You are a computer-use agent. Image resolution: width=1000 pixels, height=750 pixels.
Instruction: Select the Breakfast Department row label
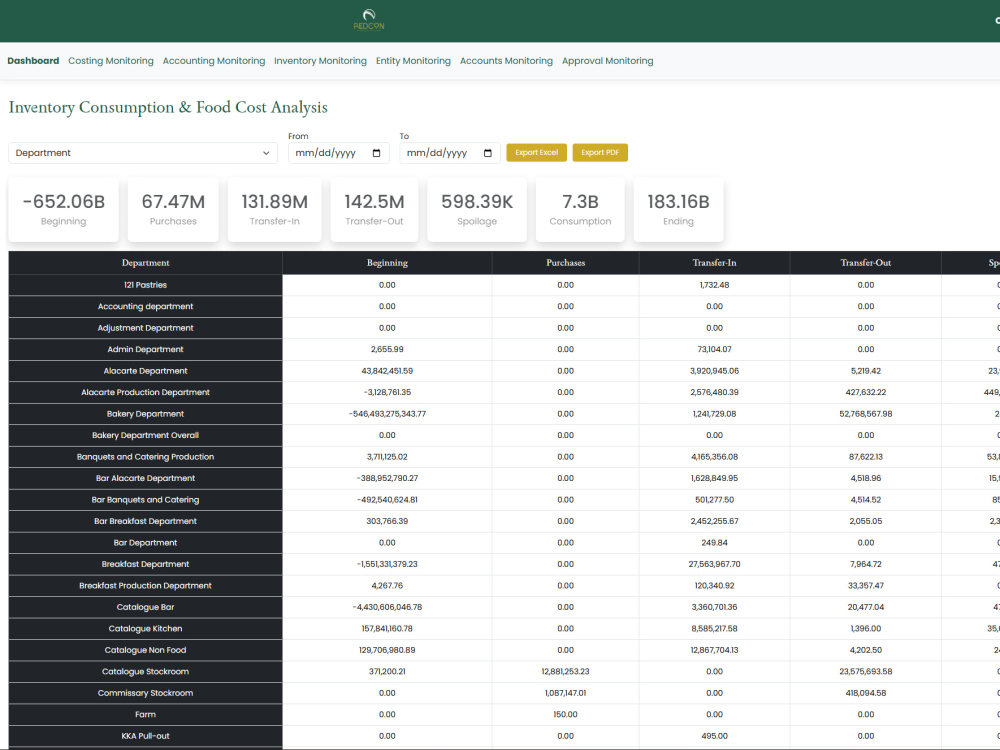coord(145,564)
